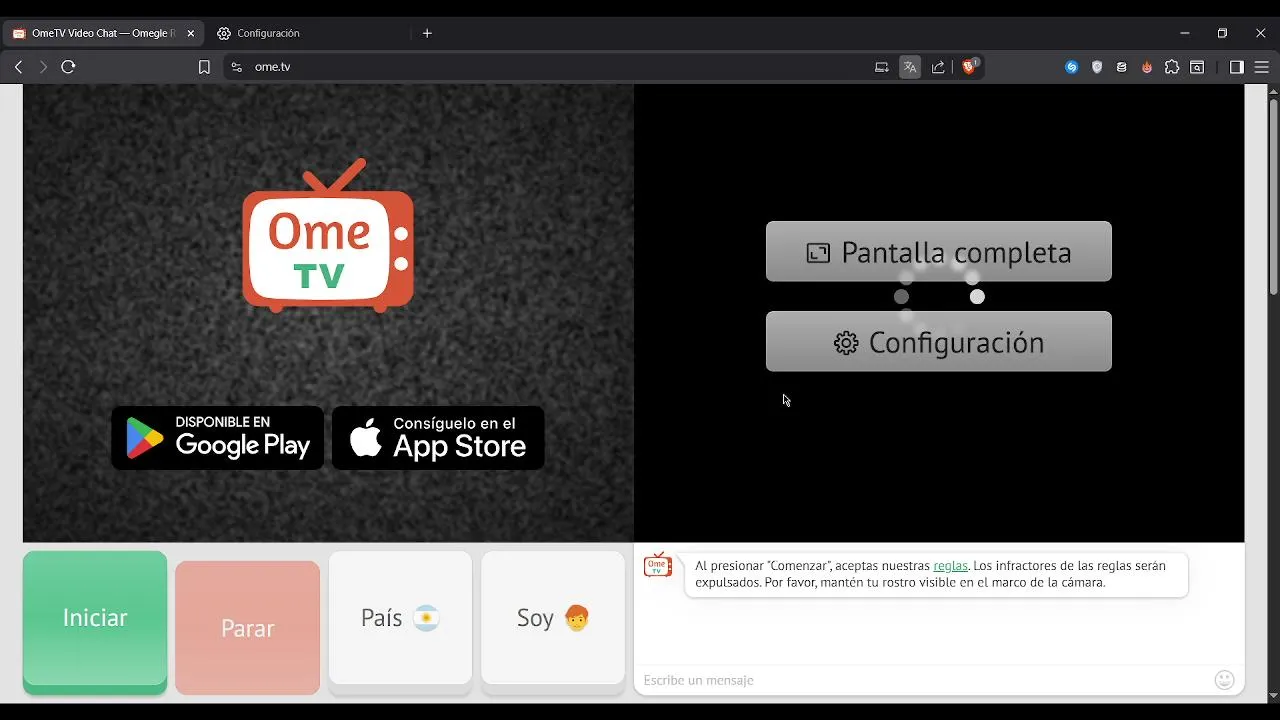Image resolution: width=1280 pixels, height=720 pixels.
Task: Open the blue Shazam extension
Action: pos(1072,67)
